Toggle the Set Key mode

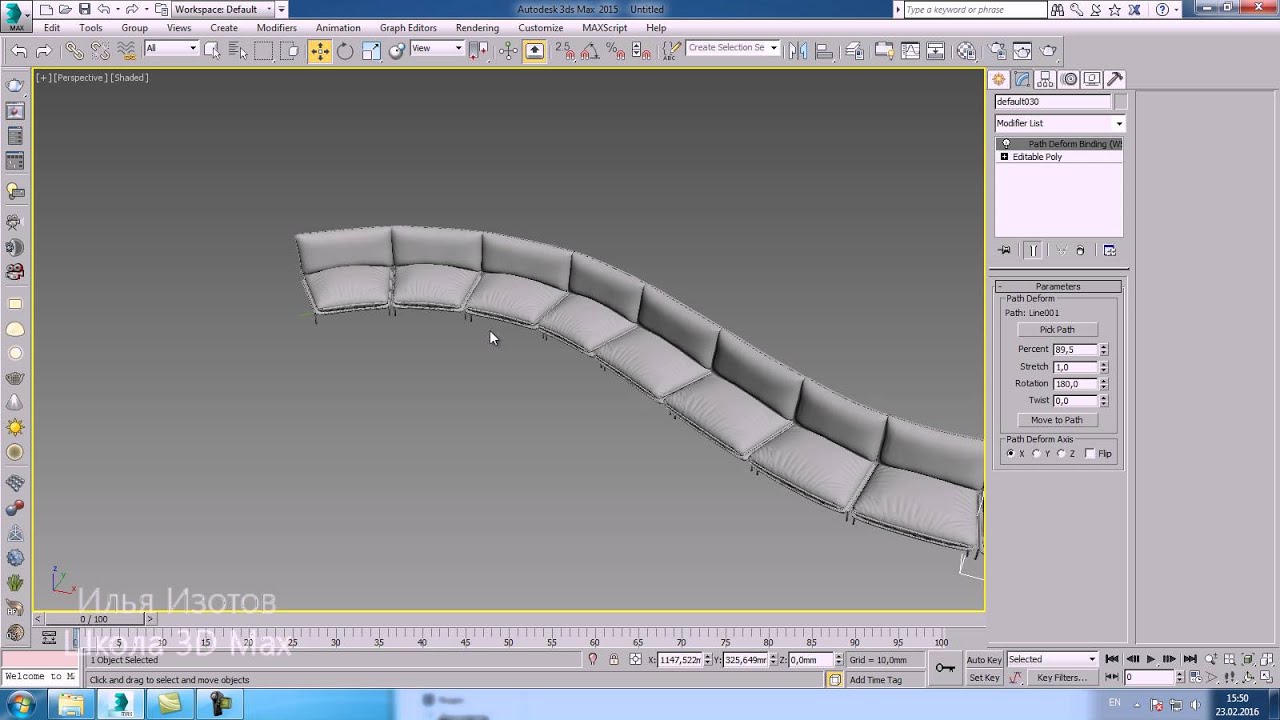984,677
